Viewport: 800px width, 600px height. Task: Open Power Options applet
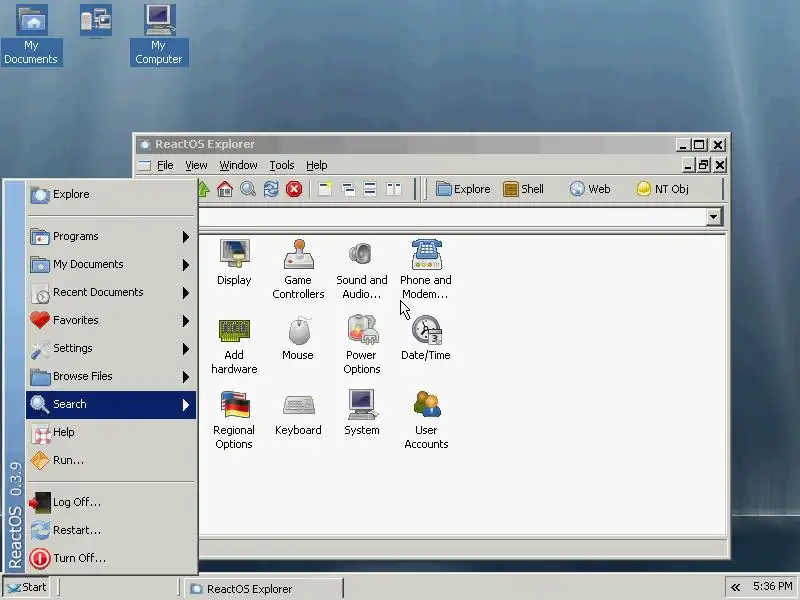(x=362, y=345)
